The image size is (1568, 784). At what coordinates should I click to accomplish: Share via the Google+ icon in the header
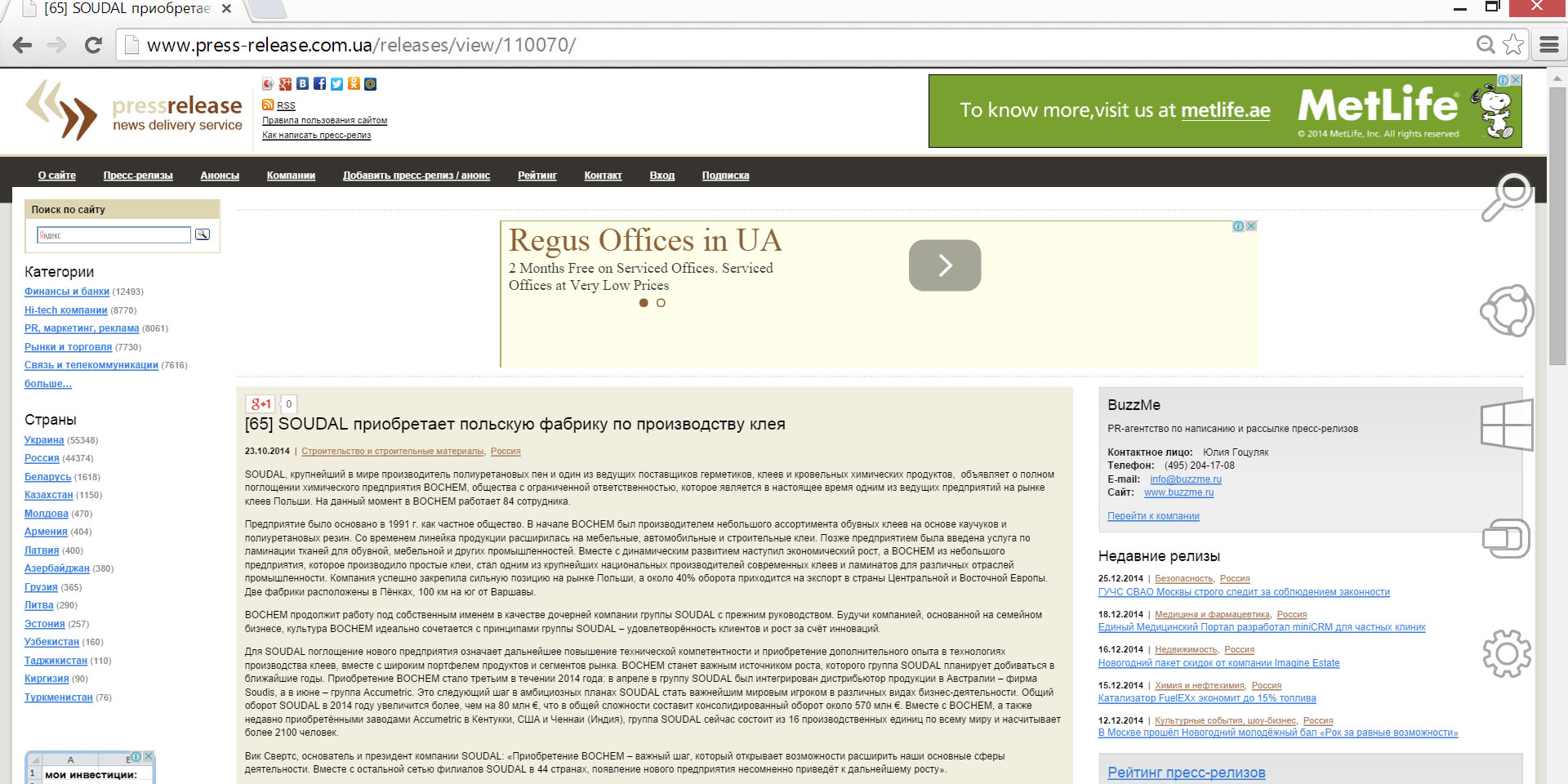(x=285, y=84)
